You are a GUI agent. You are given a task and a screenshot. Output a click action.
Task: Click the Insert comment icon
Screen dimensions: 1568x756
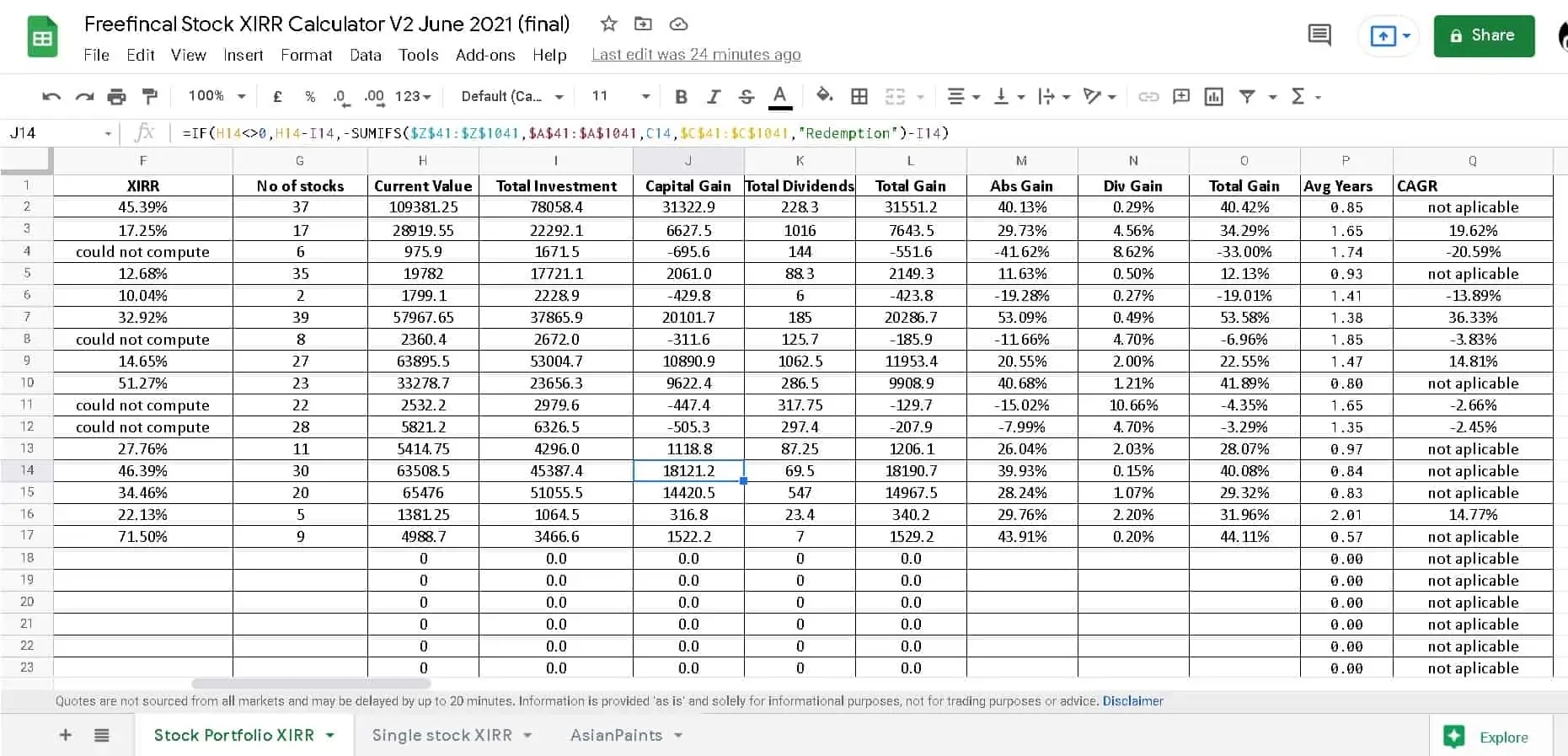tap(1181, 97)
